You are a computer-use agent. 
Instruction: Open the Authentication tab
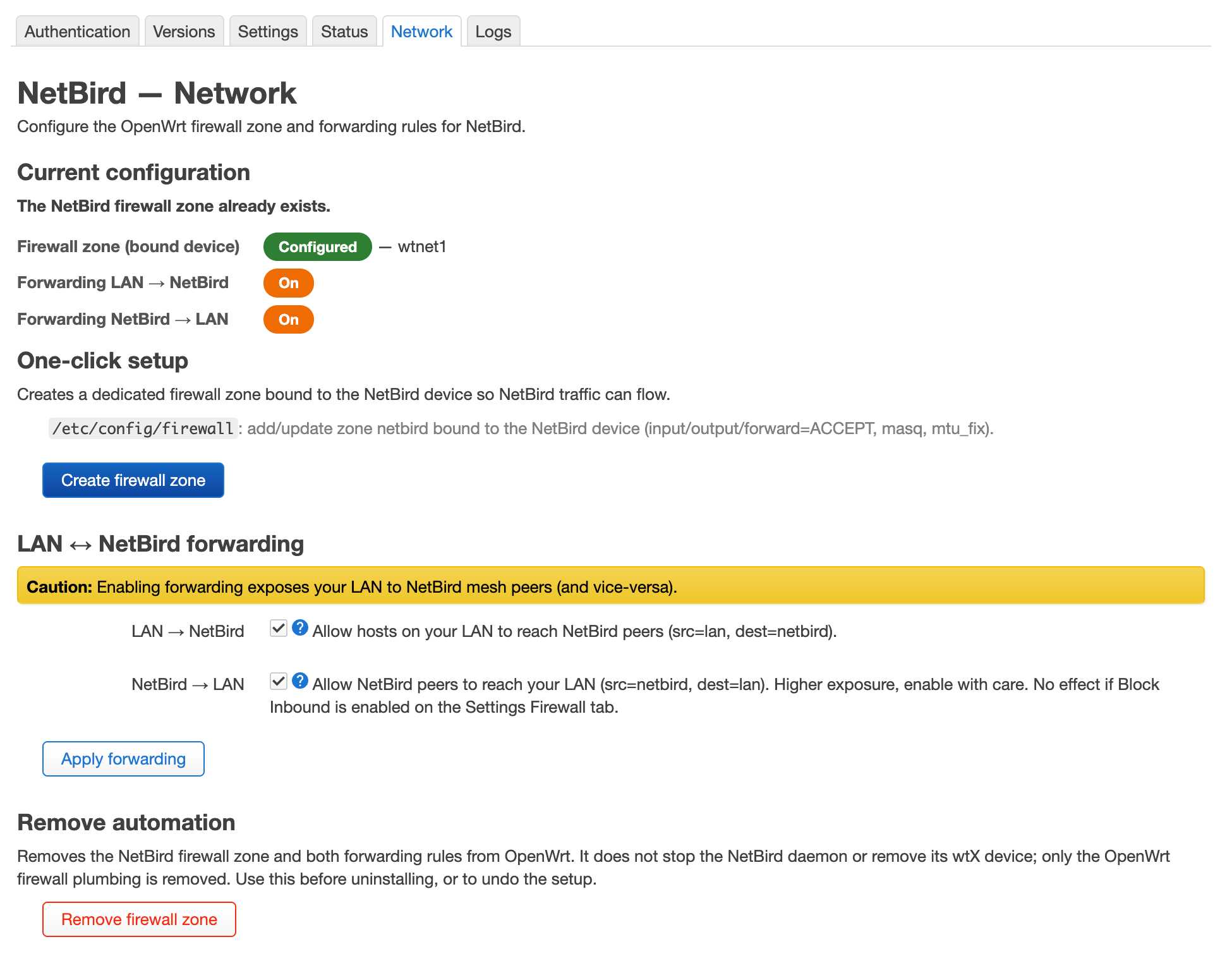(77, 32)
